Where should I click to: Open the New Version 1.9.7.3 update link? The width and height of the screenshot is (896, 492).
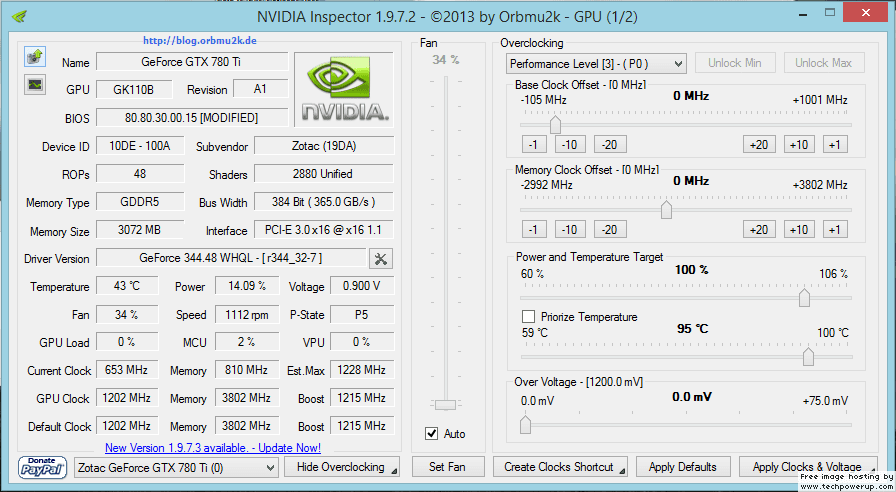(213, 448)
